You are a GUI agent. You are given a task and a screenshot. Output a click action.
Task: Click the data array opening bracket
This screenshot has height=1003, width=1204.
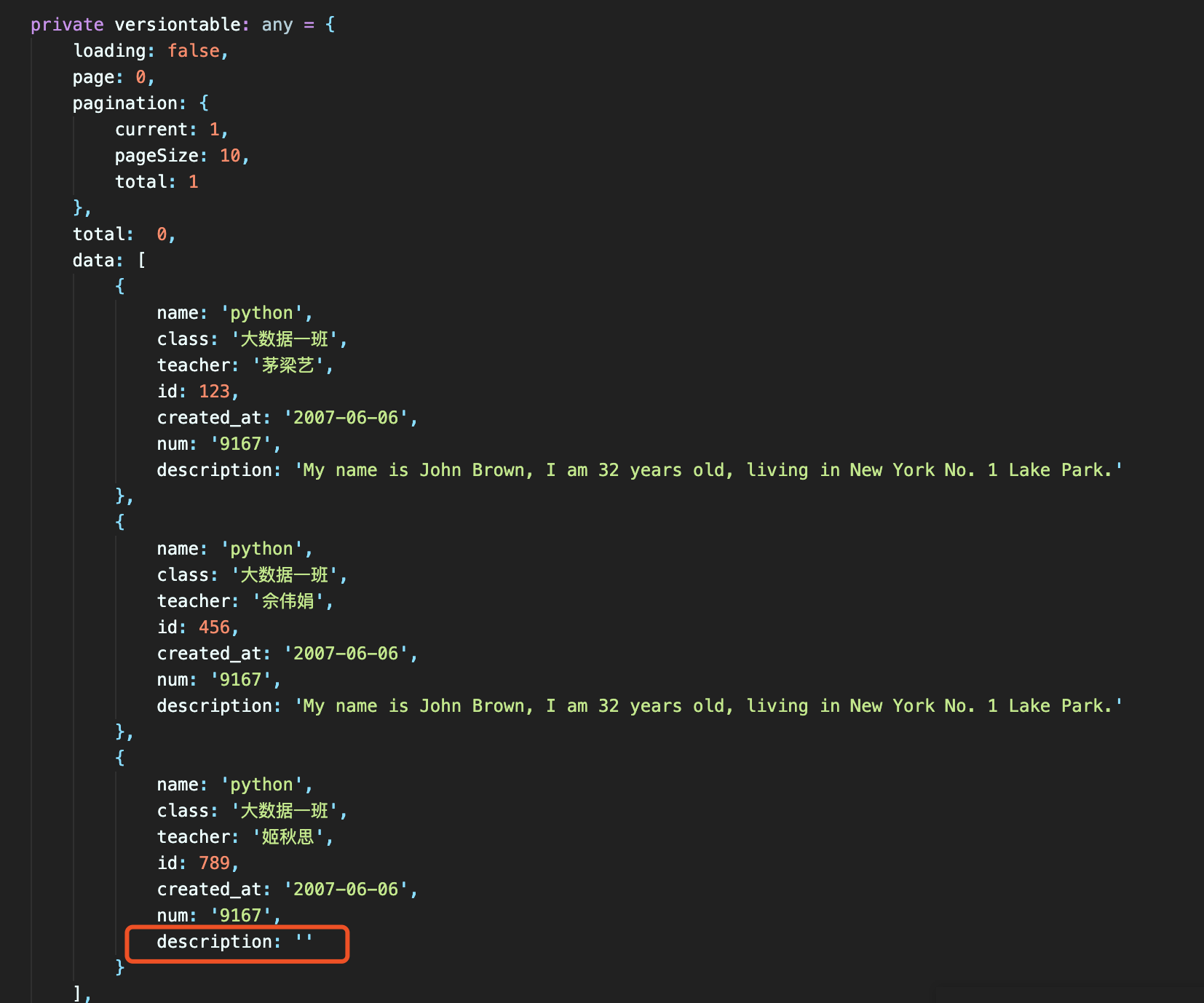tap(143, 260)
